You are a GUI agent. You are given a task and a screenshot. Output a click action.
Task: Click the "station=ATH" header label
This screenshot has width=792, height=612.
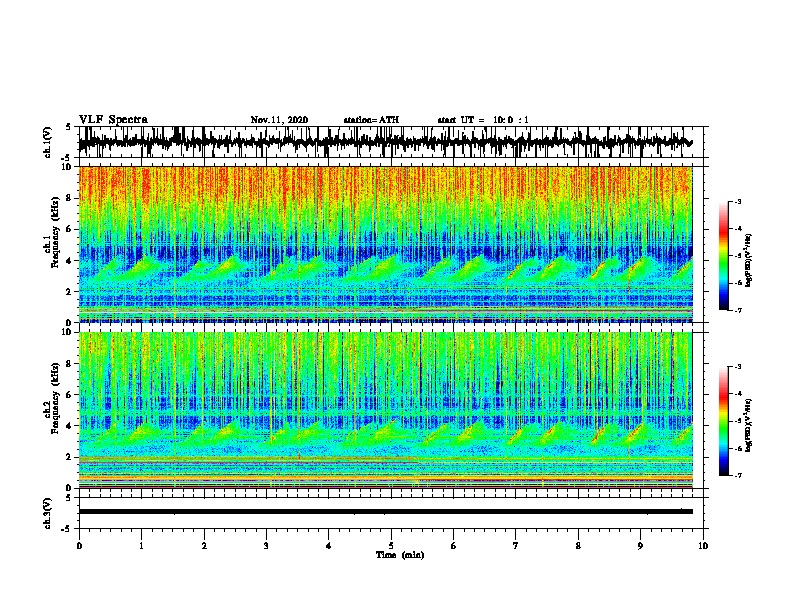pos(371,120)
